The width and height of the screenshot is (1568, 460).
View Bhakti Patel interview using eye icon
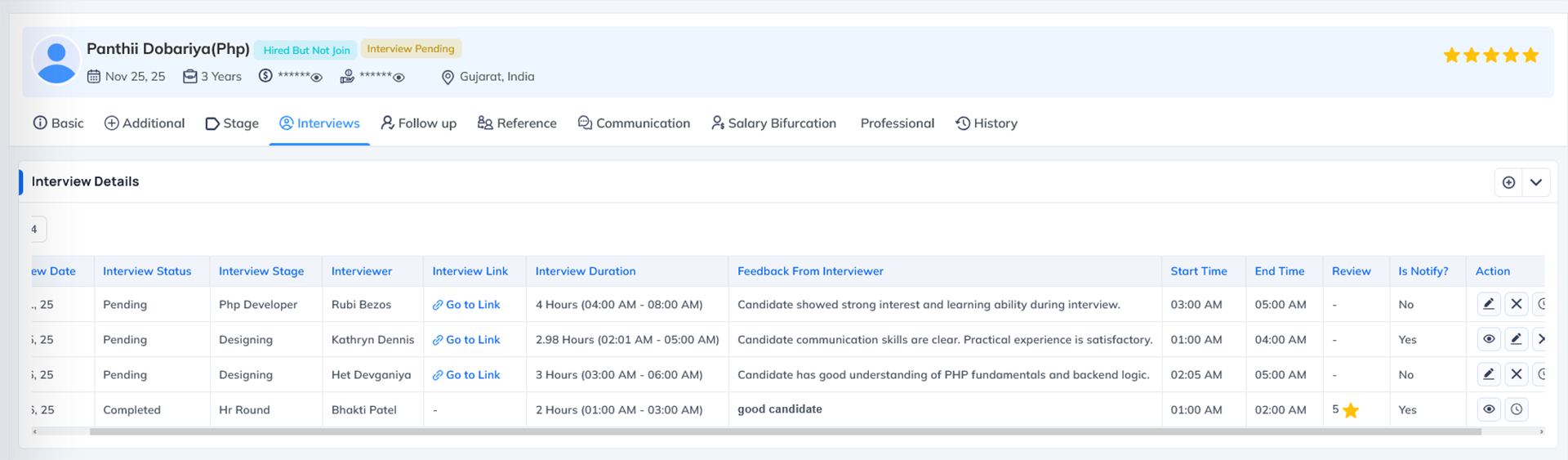pyautogui.click(x=1489, y=409)
